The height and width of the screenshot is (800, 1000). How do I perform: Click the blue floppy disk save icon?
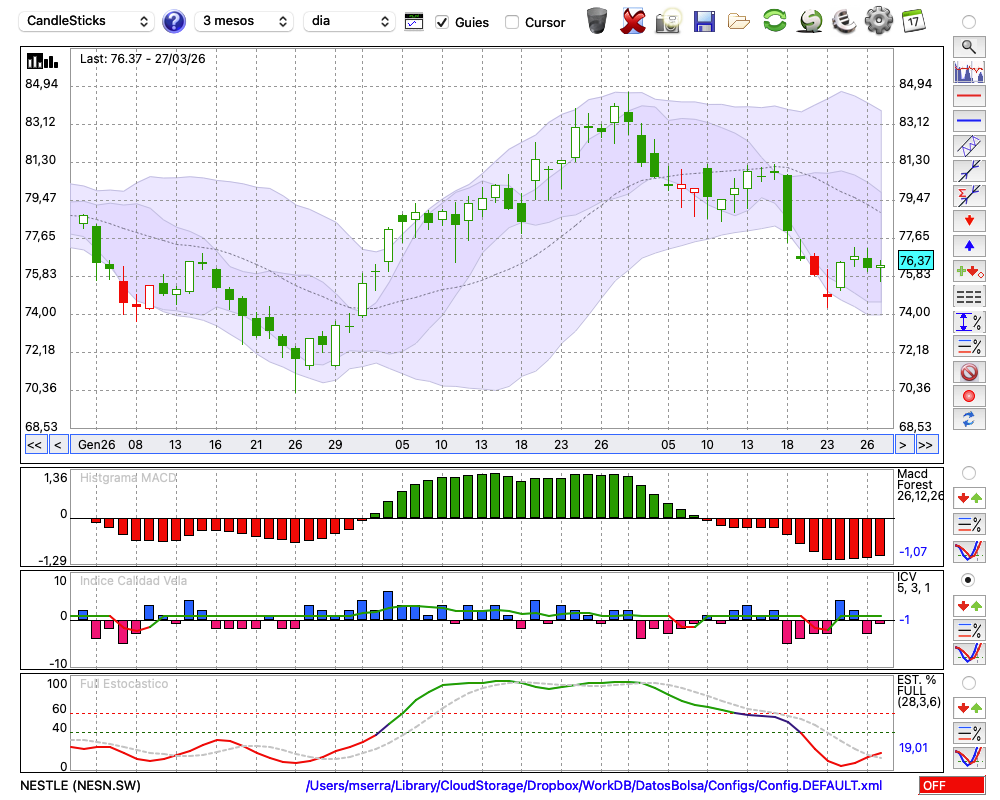[704, 21]
